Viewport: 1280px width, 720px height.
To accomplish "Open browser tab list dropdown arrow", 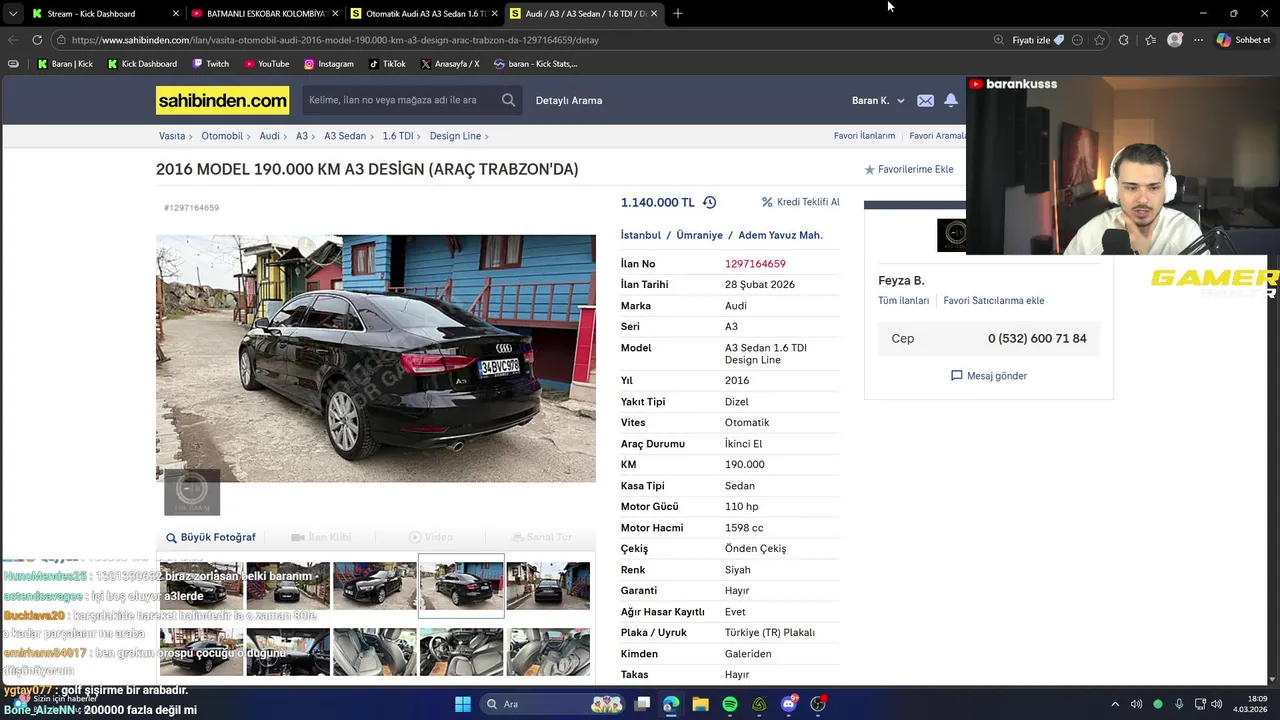I will 12,14.
